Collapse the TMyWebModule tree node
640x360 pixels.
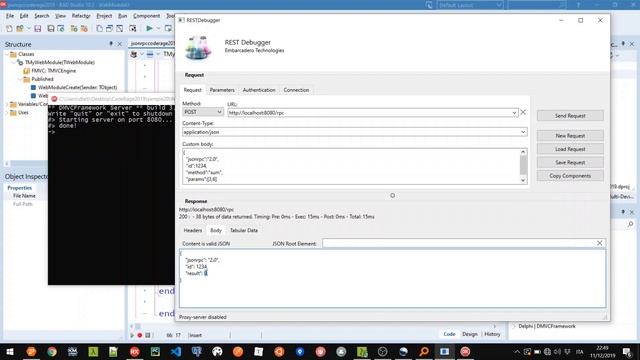pyautogui.click(x=13, y=62)
